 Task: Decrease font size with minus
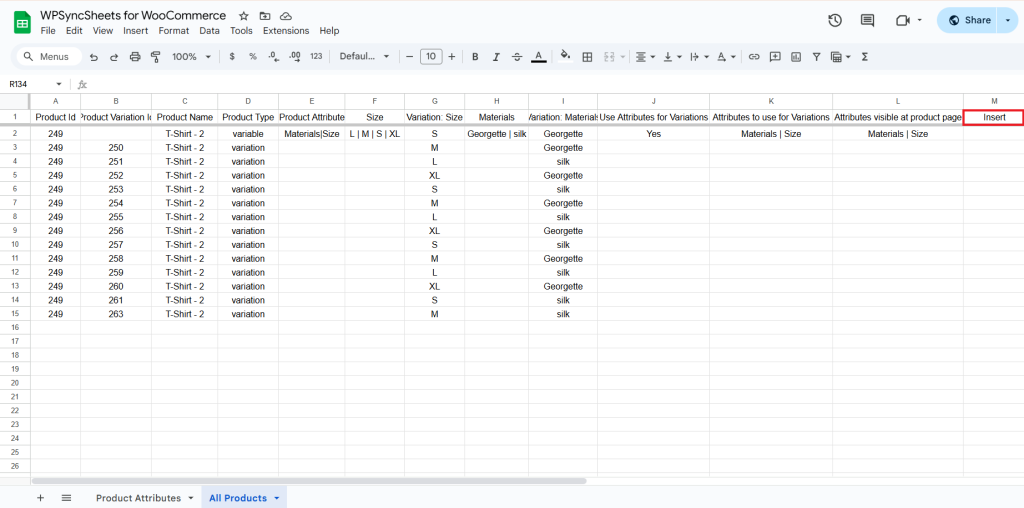(x=409, y=57)
